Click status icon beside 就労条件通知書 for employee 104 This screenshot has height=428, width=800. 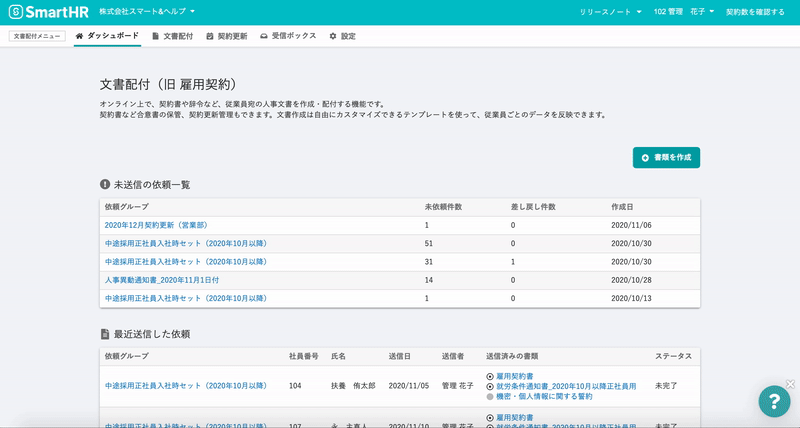pyautogui.click(x=490, y=387)
